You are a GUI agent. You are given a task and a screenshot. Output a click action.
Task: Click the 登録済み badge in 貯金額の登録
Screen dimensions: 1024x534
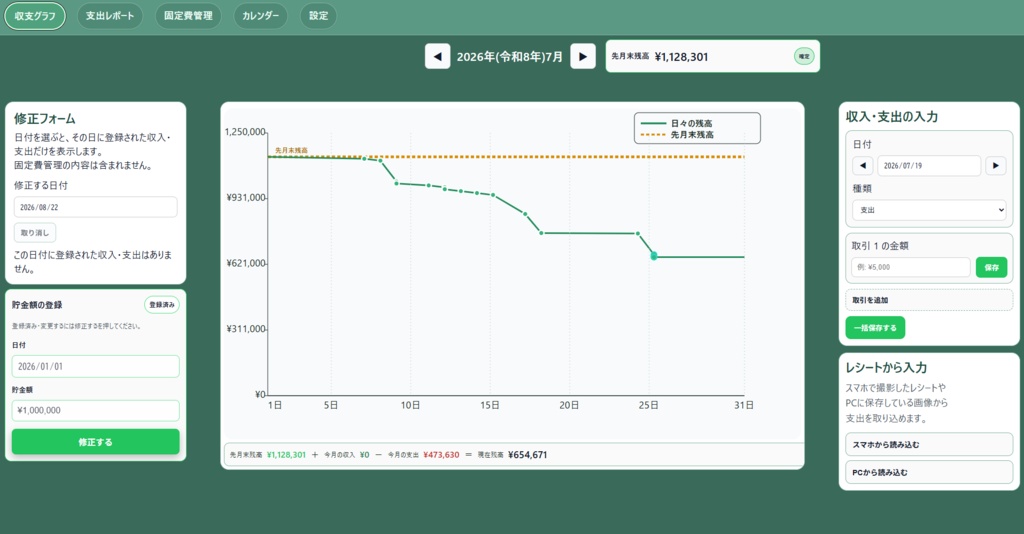pyautogui.click(x=161, y=305)
